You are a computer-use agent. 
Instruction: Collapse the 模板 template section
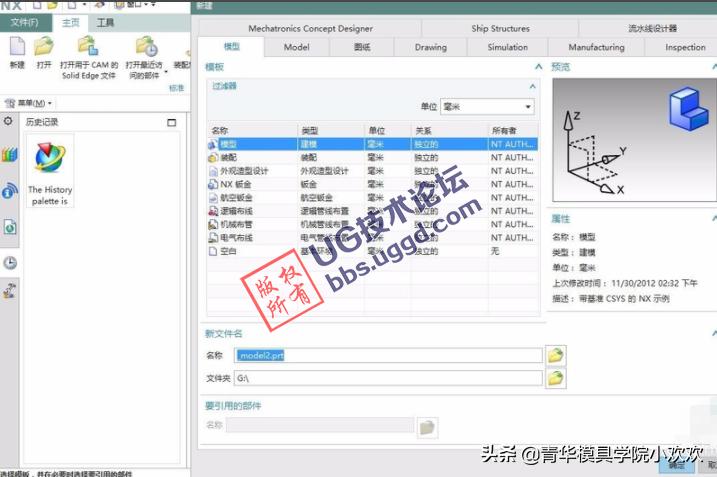click(x=539, y=67)
